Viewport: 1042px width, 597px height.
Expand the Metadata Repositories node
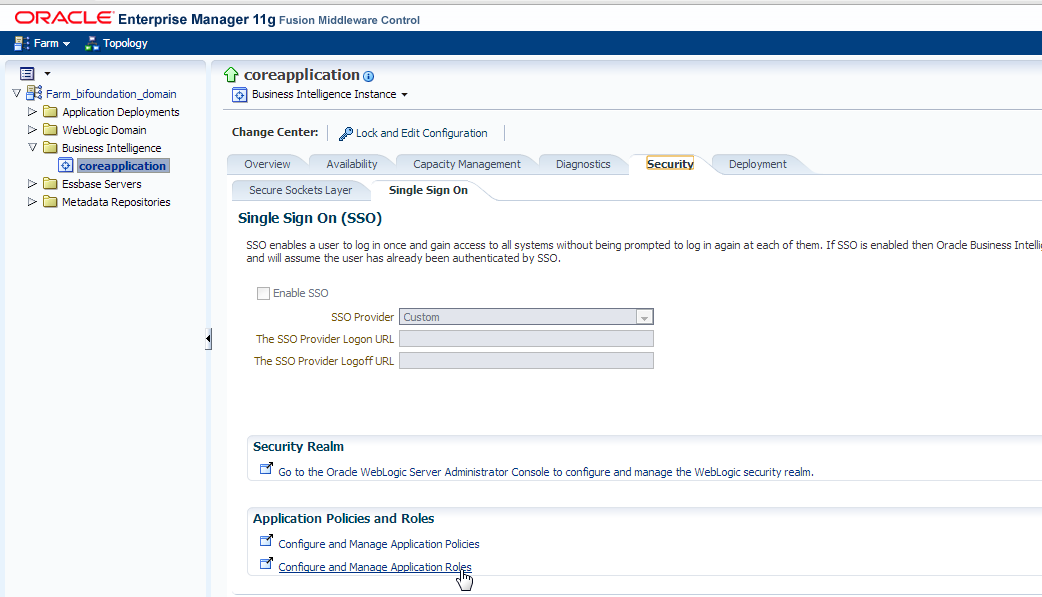click(32, 201)
